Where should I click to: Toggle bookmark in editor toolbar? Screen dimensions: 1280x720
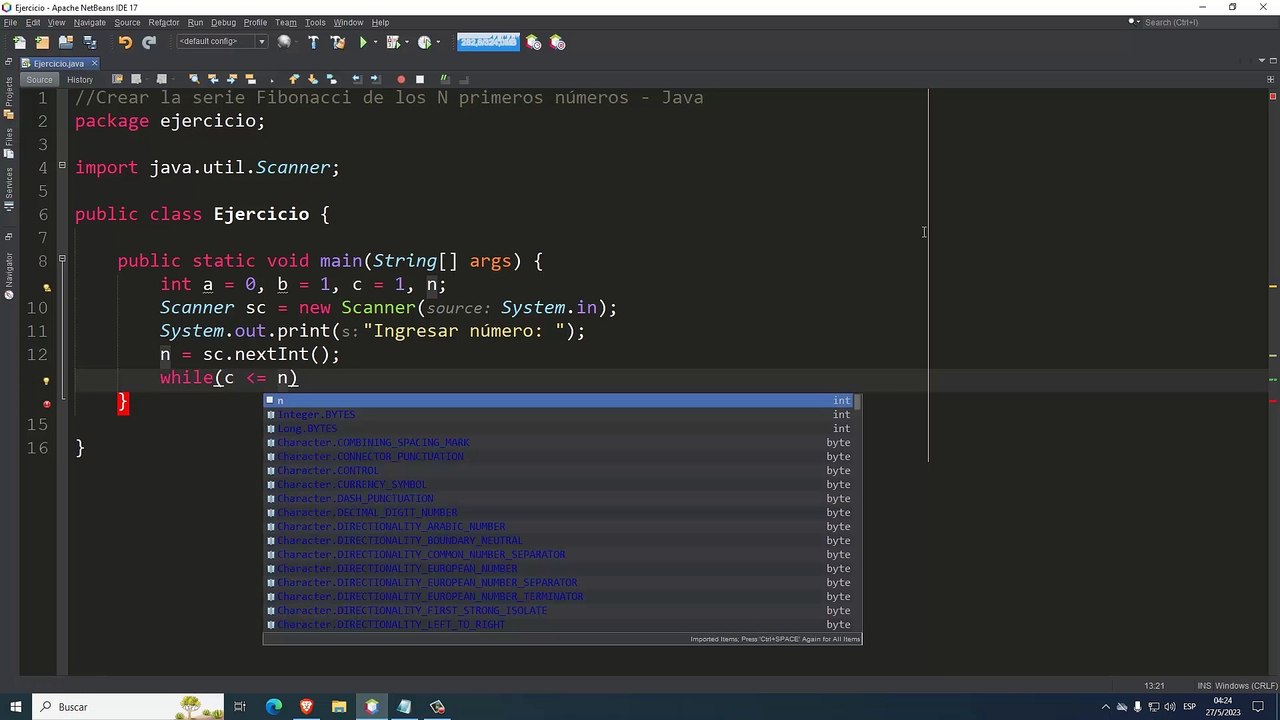(x=331, y=79)
